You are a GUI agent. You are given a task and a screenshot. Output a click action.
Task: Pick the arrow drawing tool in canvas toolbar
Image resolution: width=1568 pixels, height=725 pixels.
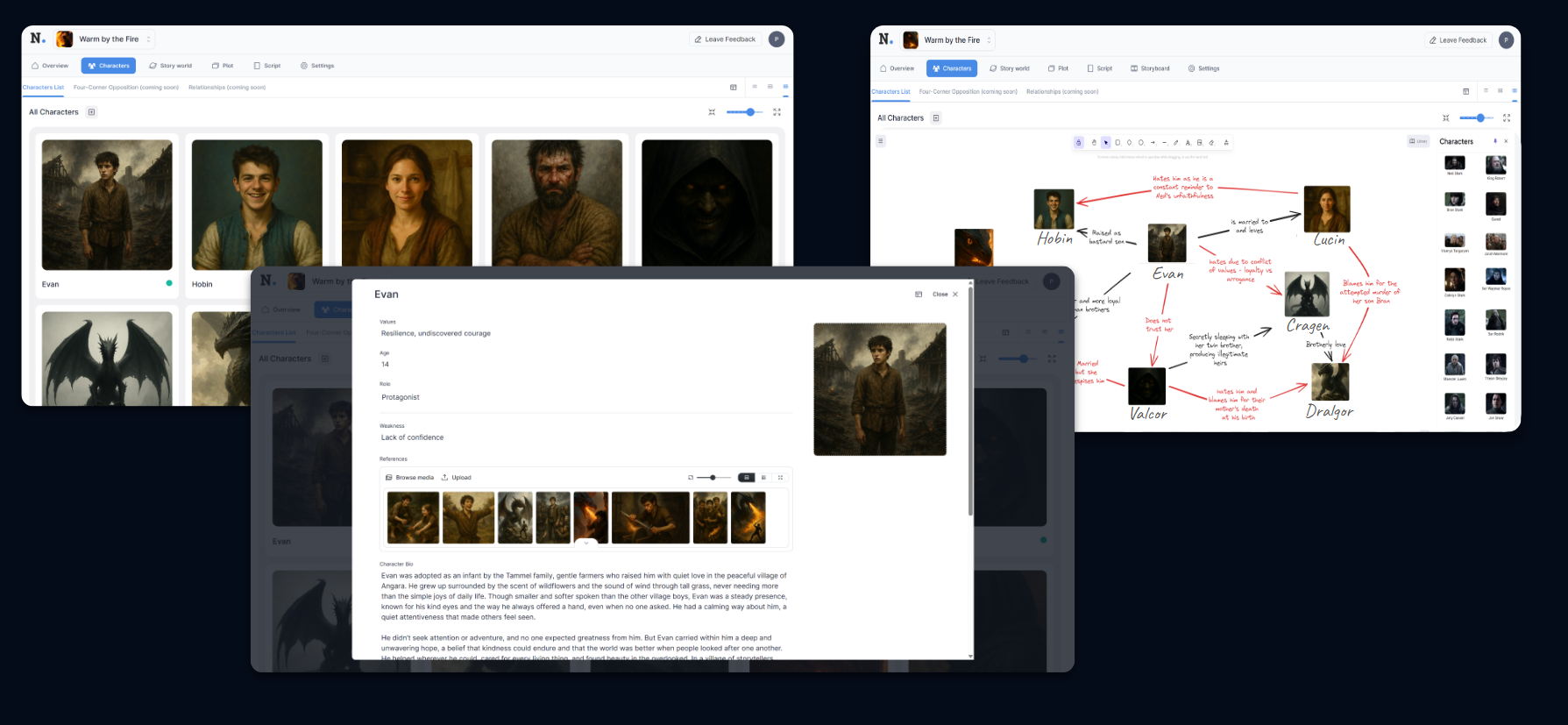(1153, 142)
